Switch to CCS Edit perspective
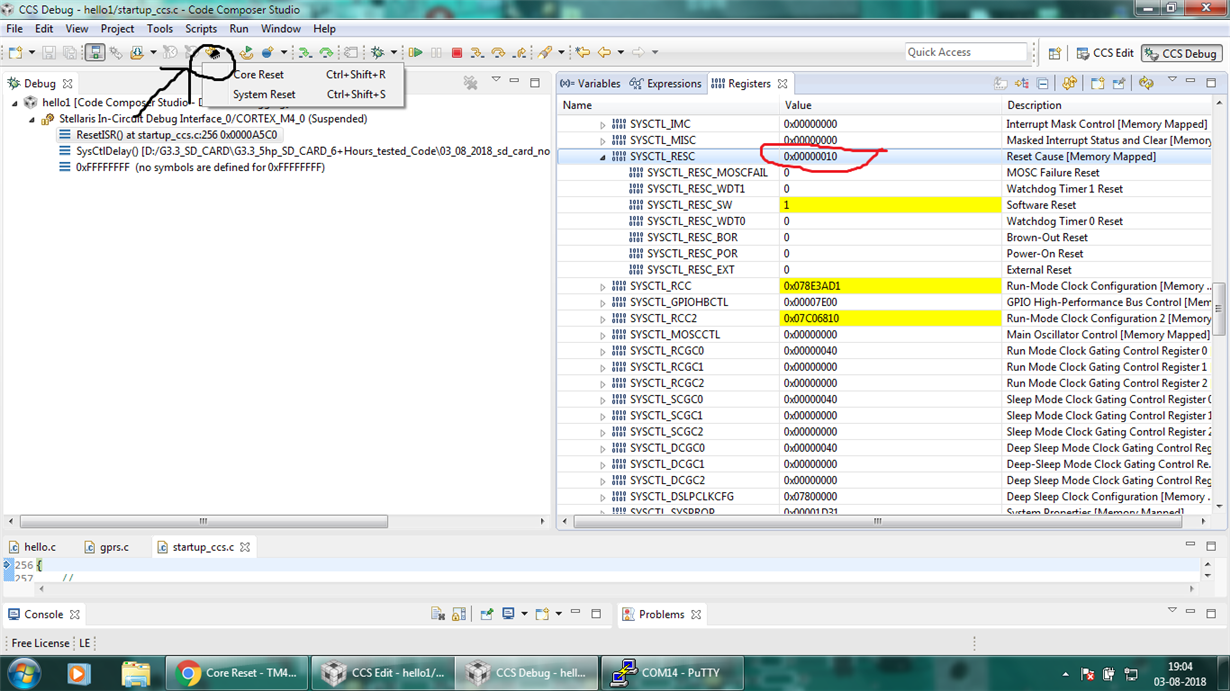This screenshot has height=691, width=1230. 1105,53
